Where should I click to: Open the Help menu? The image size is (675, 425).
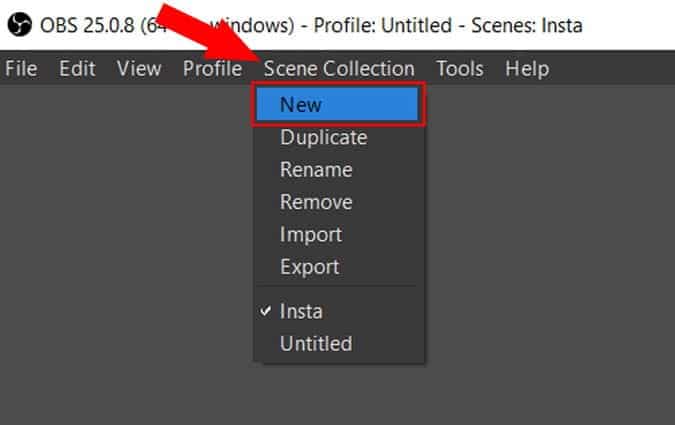tap(527, 68)
